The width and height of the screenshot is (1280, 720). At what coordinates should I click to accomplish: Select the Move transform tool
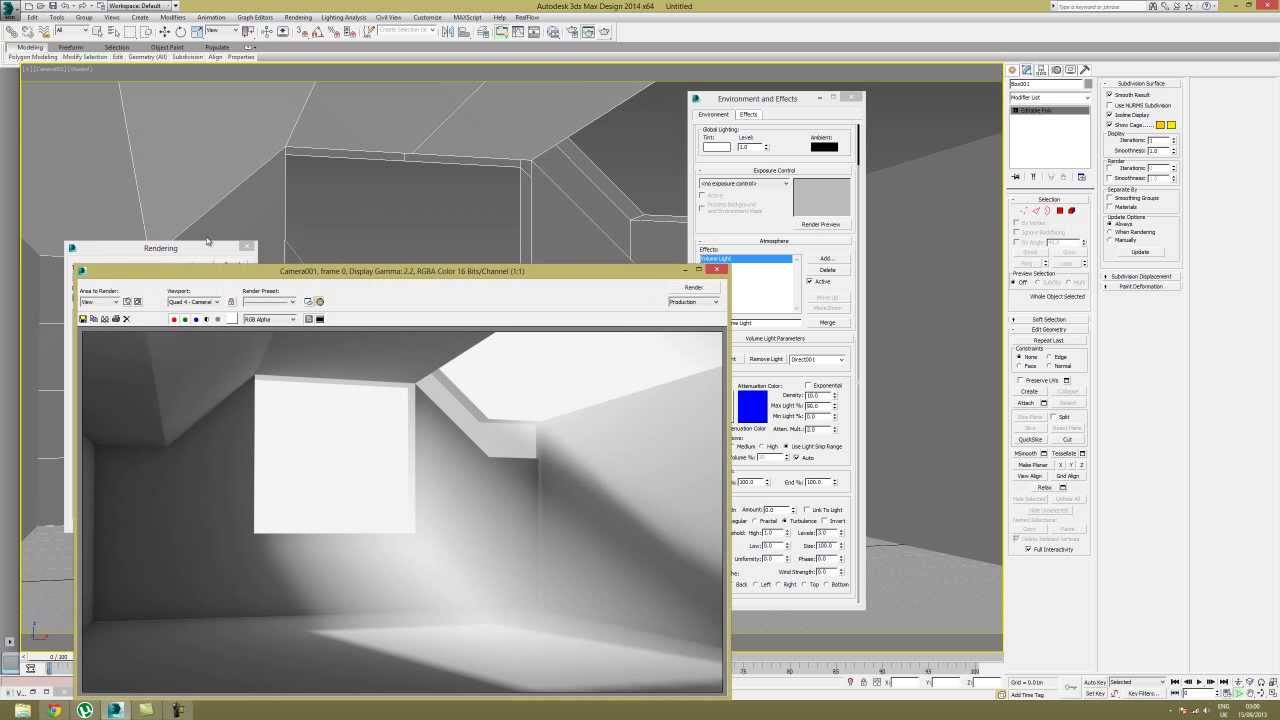click(165, 31)
